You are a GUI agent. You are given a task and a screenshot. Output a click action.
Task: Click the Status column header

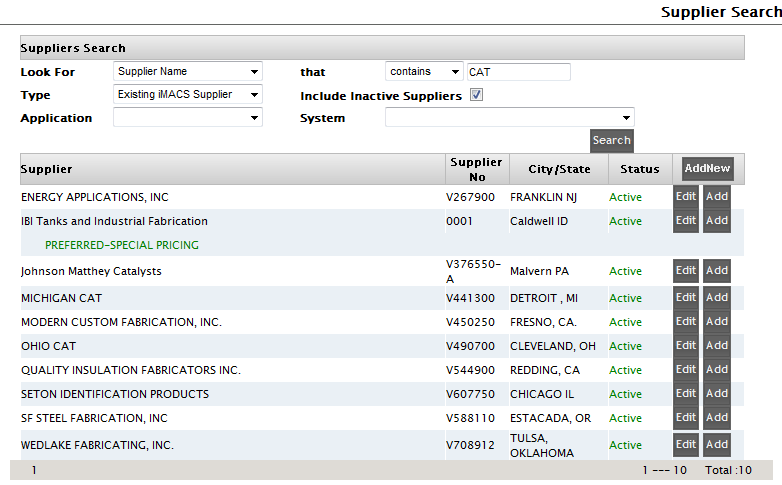point(639,169)
